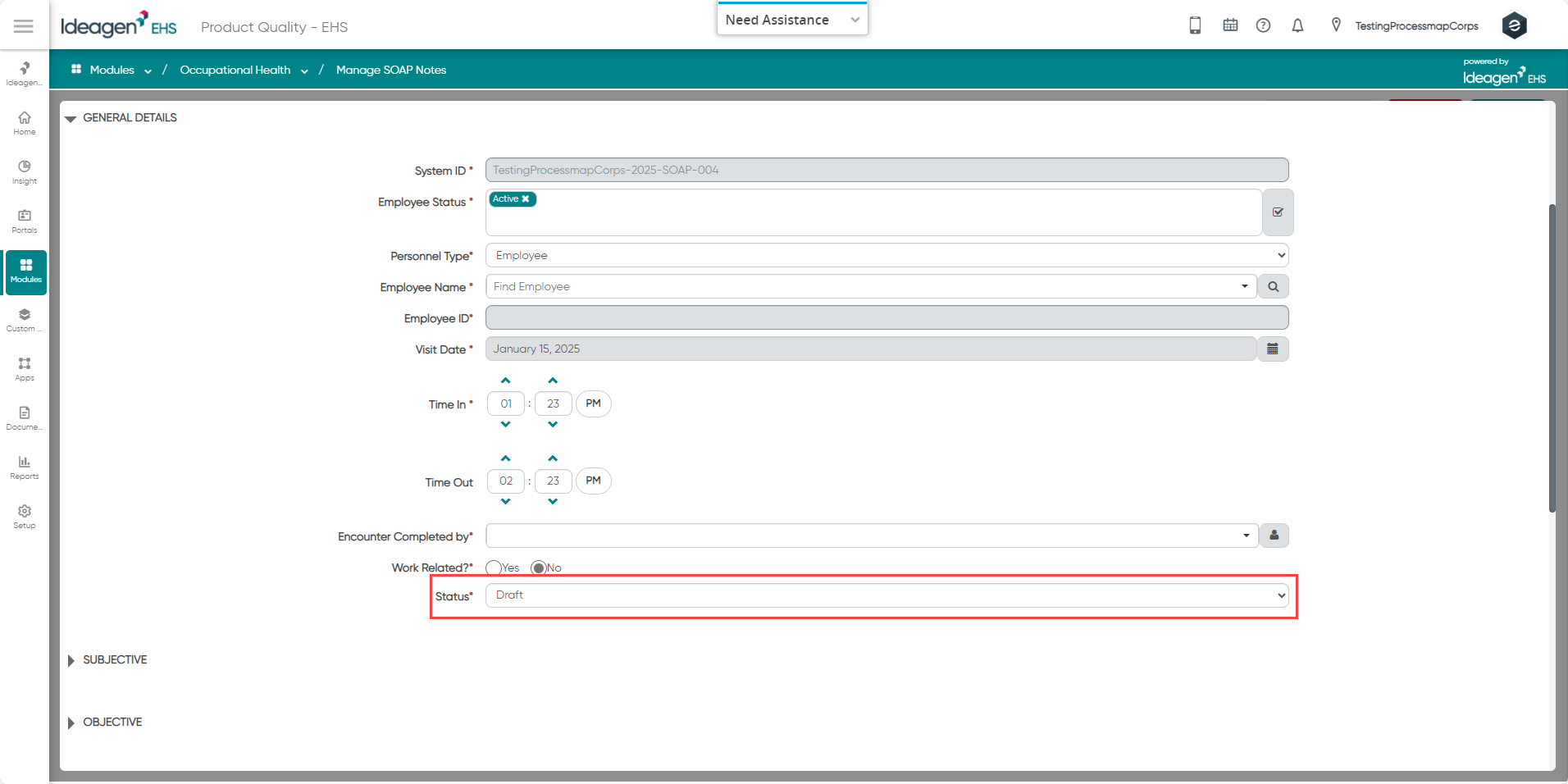Click the Find Employee search magnifier button
Viewport: 1568px width, 784px height.
(x=1273, y=286)
